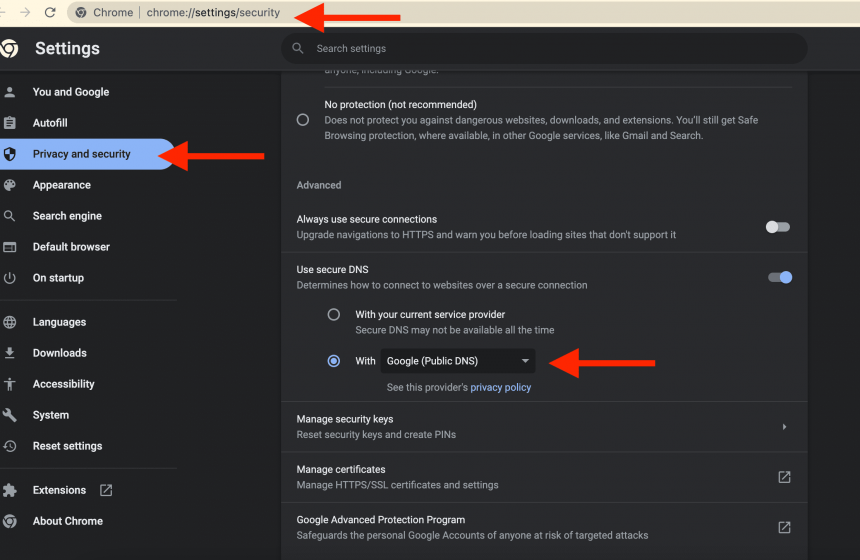
Task: Click the person icon for You and Google
Action: [x=9, y=92]
